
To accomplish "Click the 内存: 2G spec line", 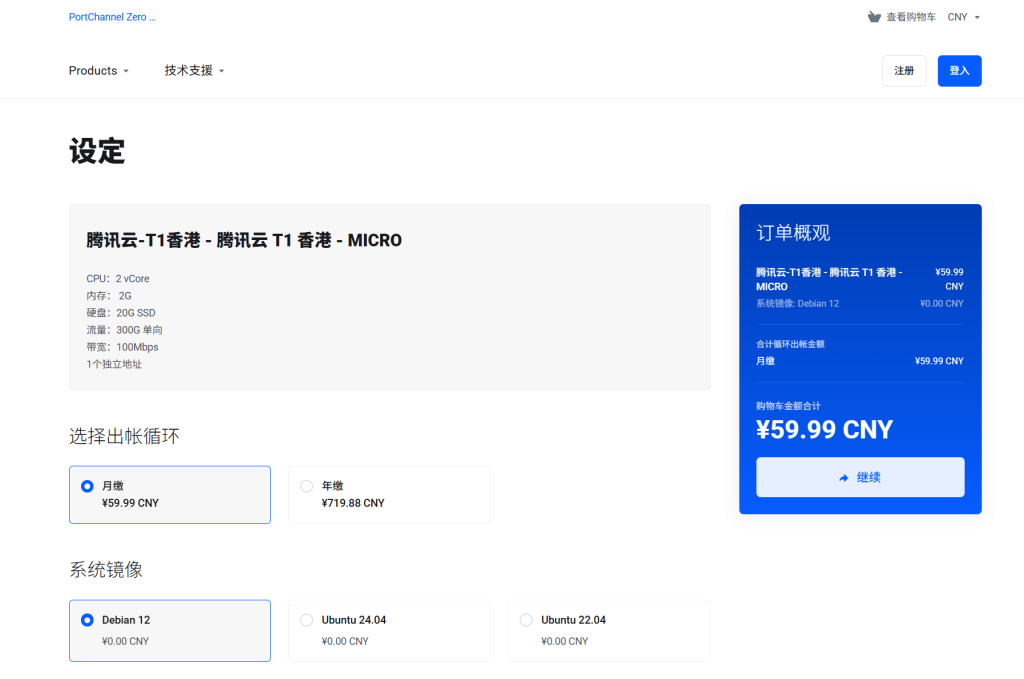I will (108, 296).
